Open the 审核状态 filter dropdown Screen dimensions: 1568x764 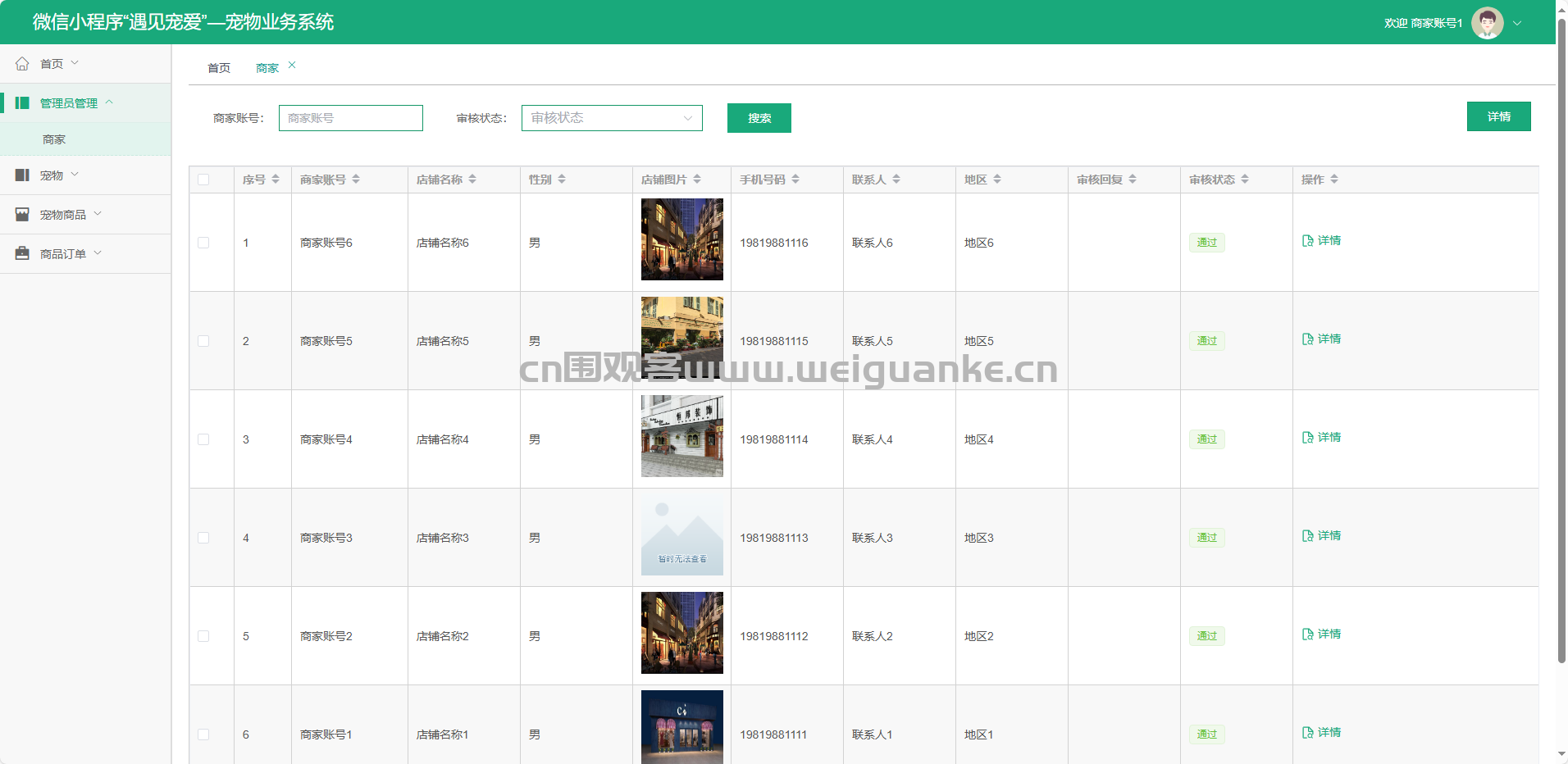point(612,118)
